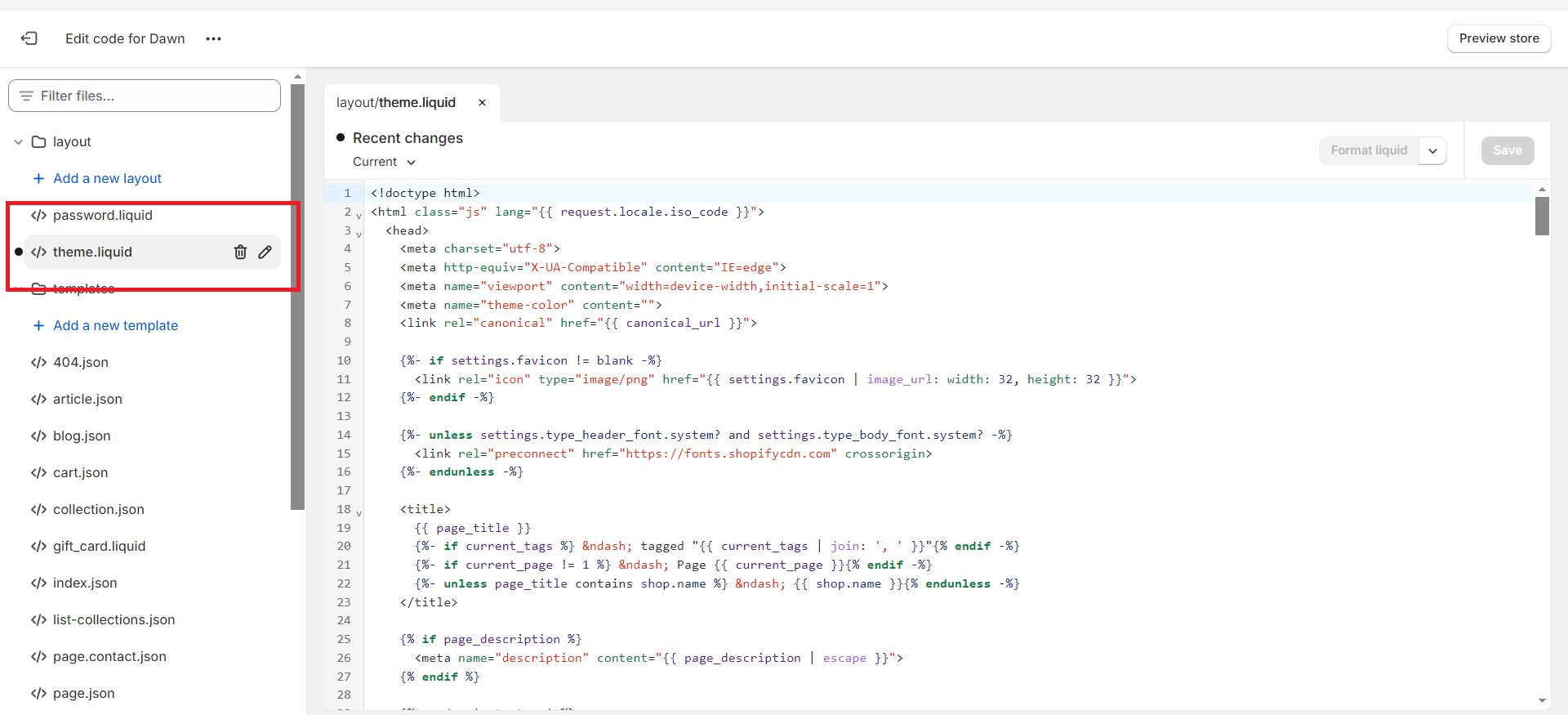Fold the html tag at line 2
This screenshot has width=1568, height=715.
(359, 216)
